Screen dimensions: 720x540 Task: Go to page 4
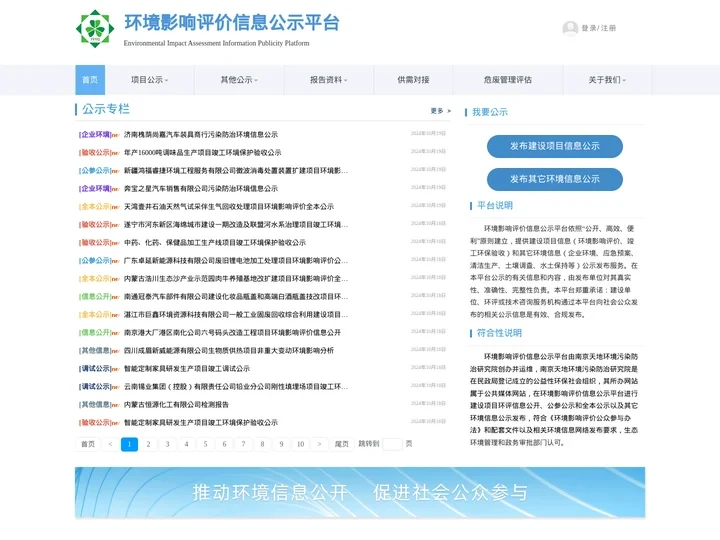point(186,444)
